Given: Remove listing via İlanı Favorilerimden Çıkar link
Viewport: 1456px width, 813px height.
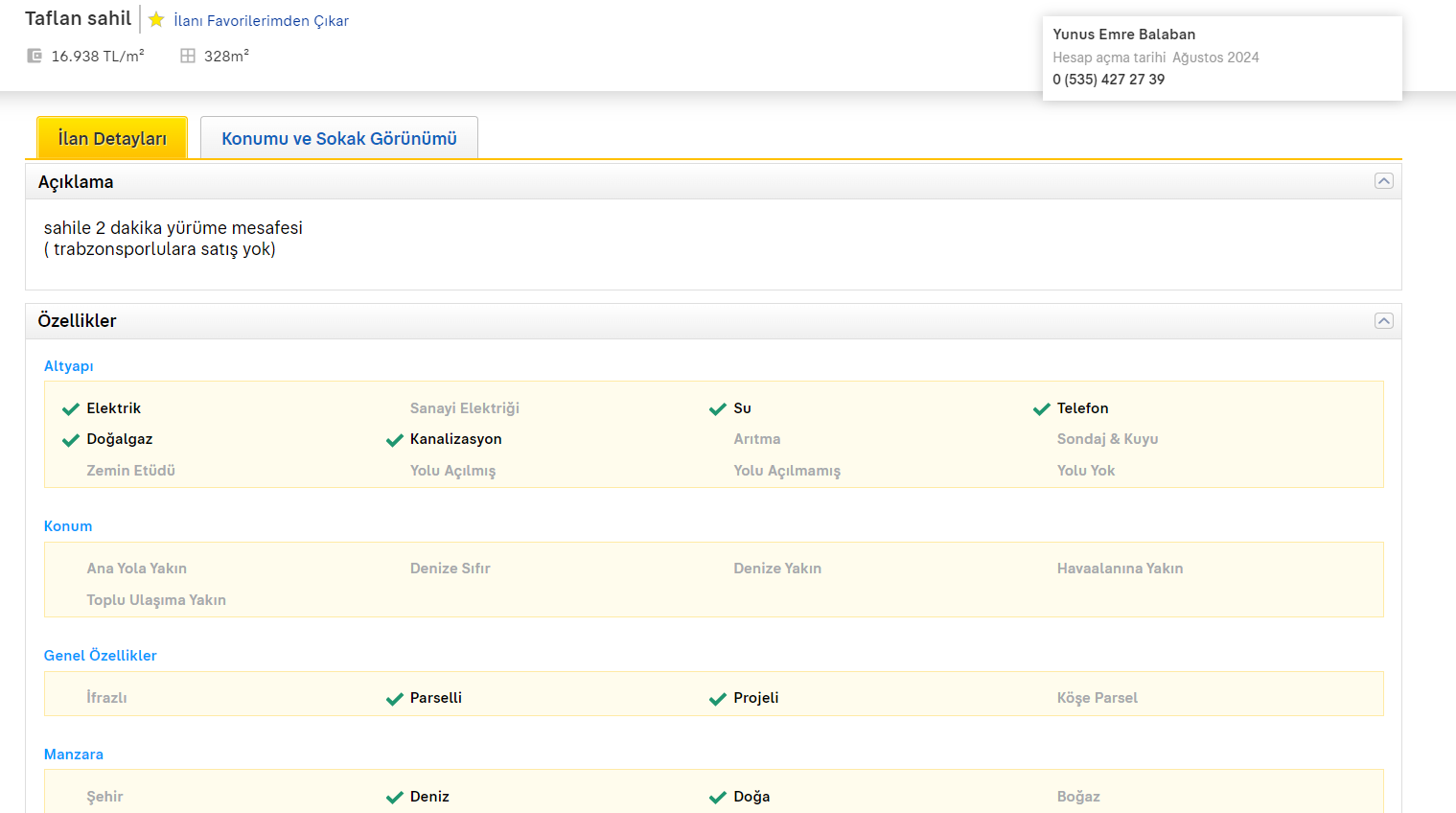Looking at the screenshot, I should tap(261, 21).
